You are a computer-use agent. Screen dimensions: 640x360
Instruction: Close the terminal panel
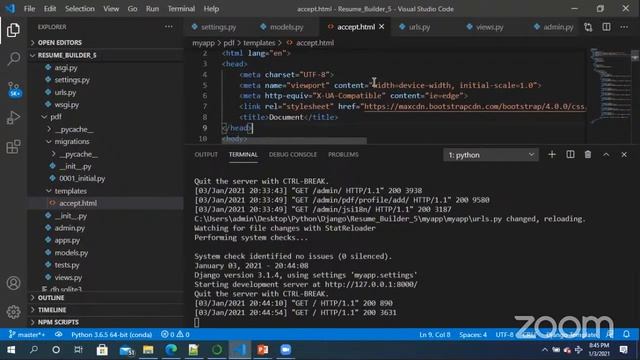(x=624, y=155)
